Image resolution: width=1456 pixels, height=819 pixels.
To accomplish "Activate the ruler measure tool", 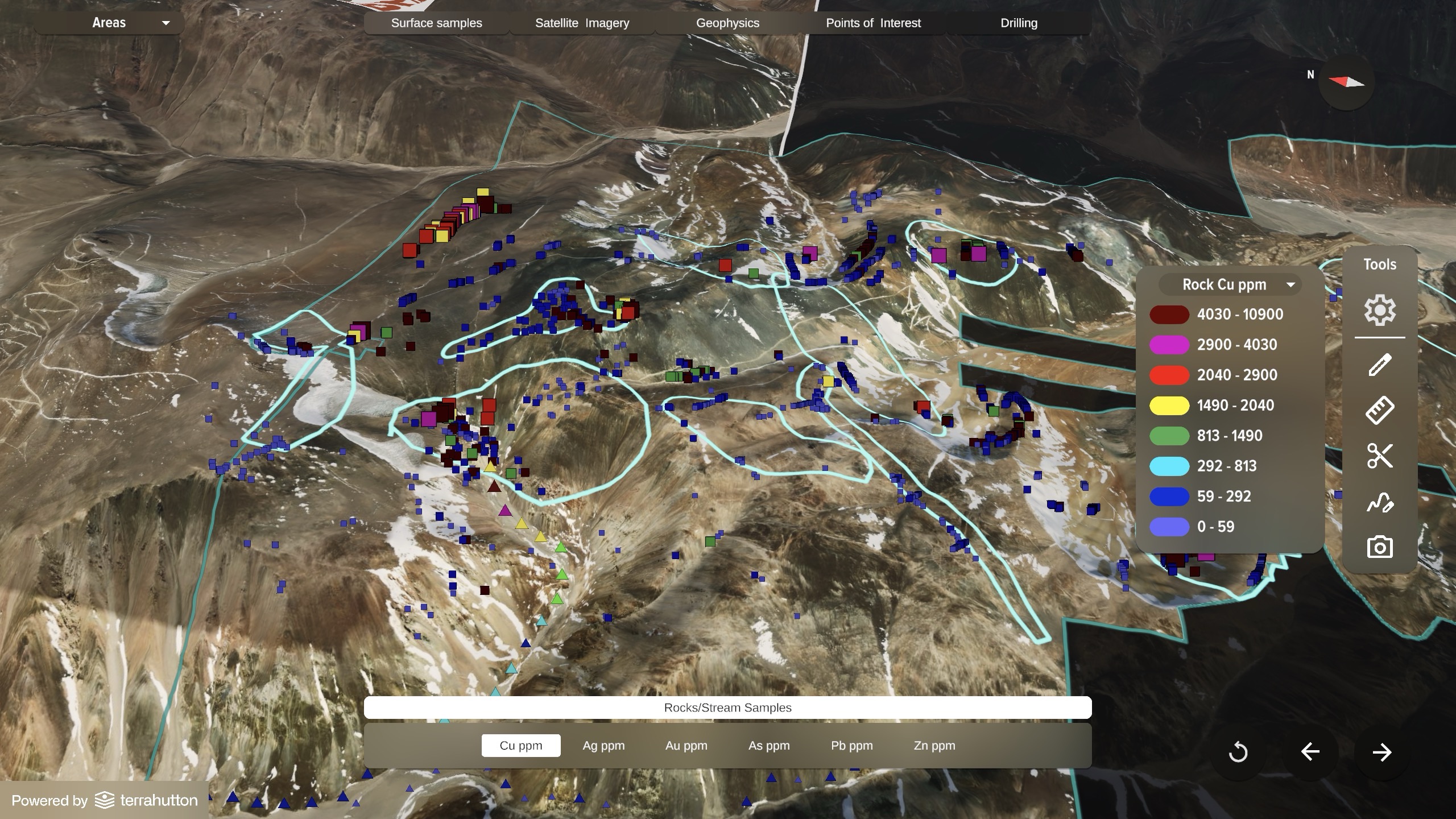I will [1379, 410].
